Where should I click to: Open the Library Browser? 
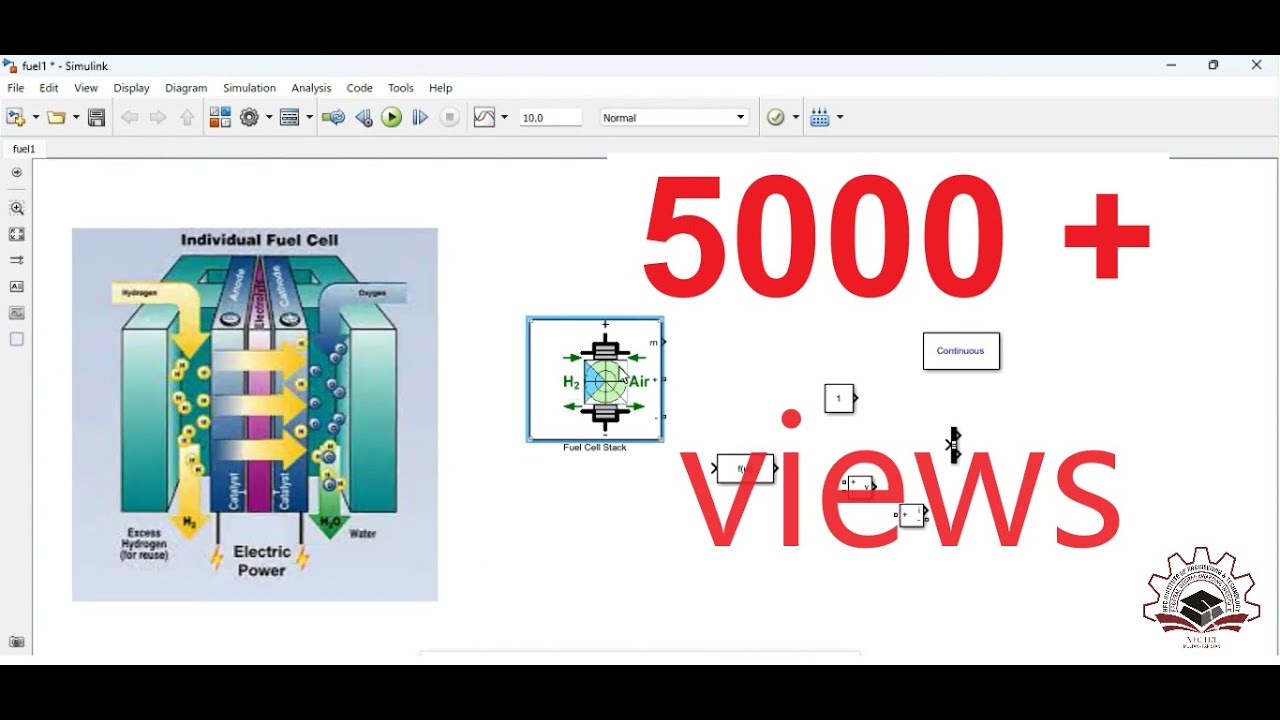tap(220, 118)
